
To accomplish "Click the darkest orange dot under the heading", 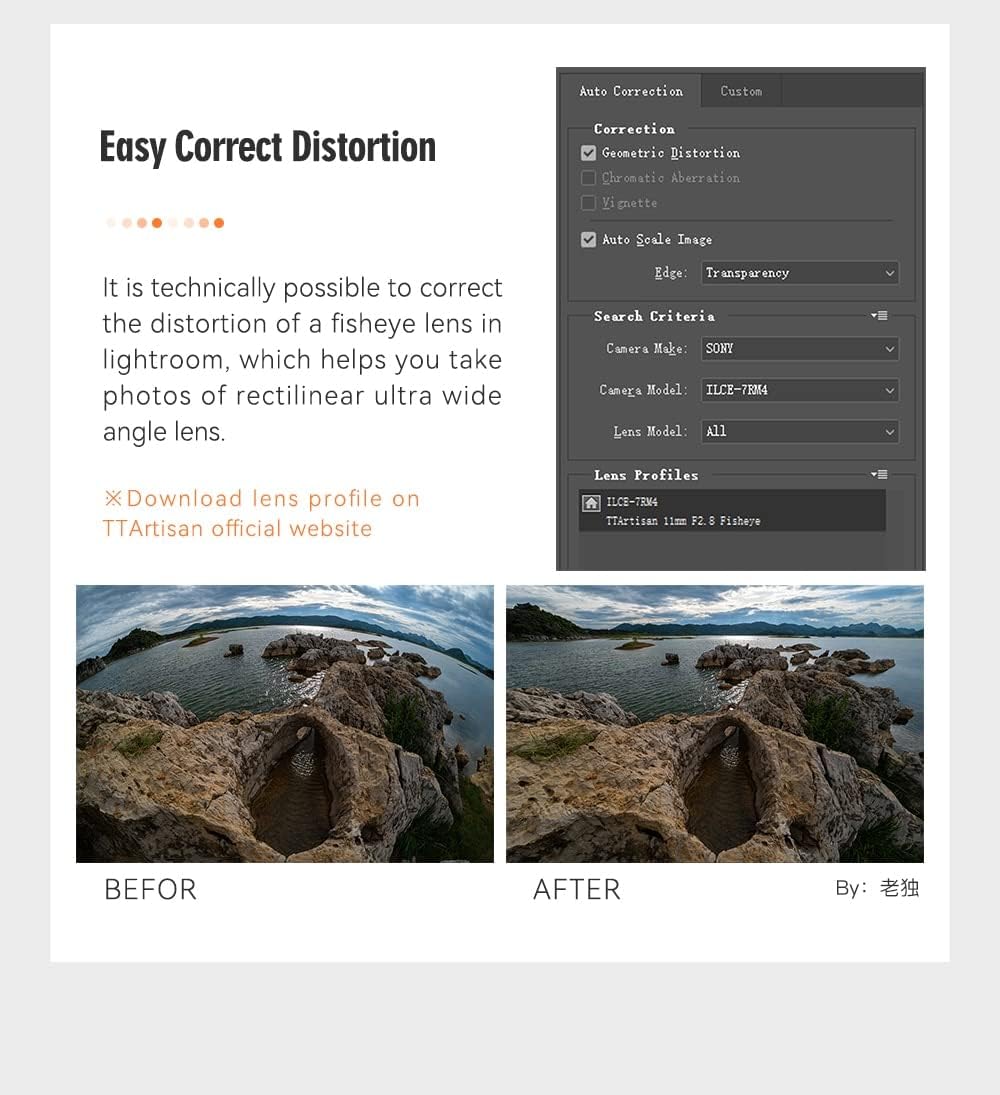I will pyautogui.click(x=157, y=223).
